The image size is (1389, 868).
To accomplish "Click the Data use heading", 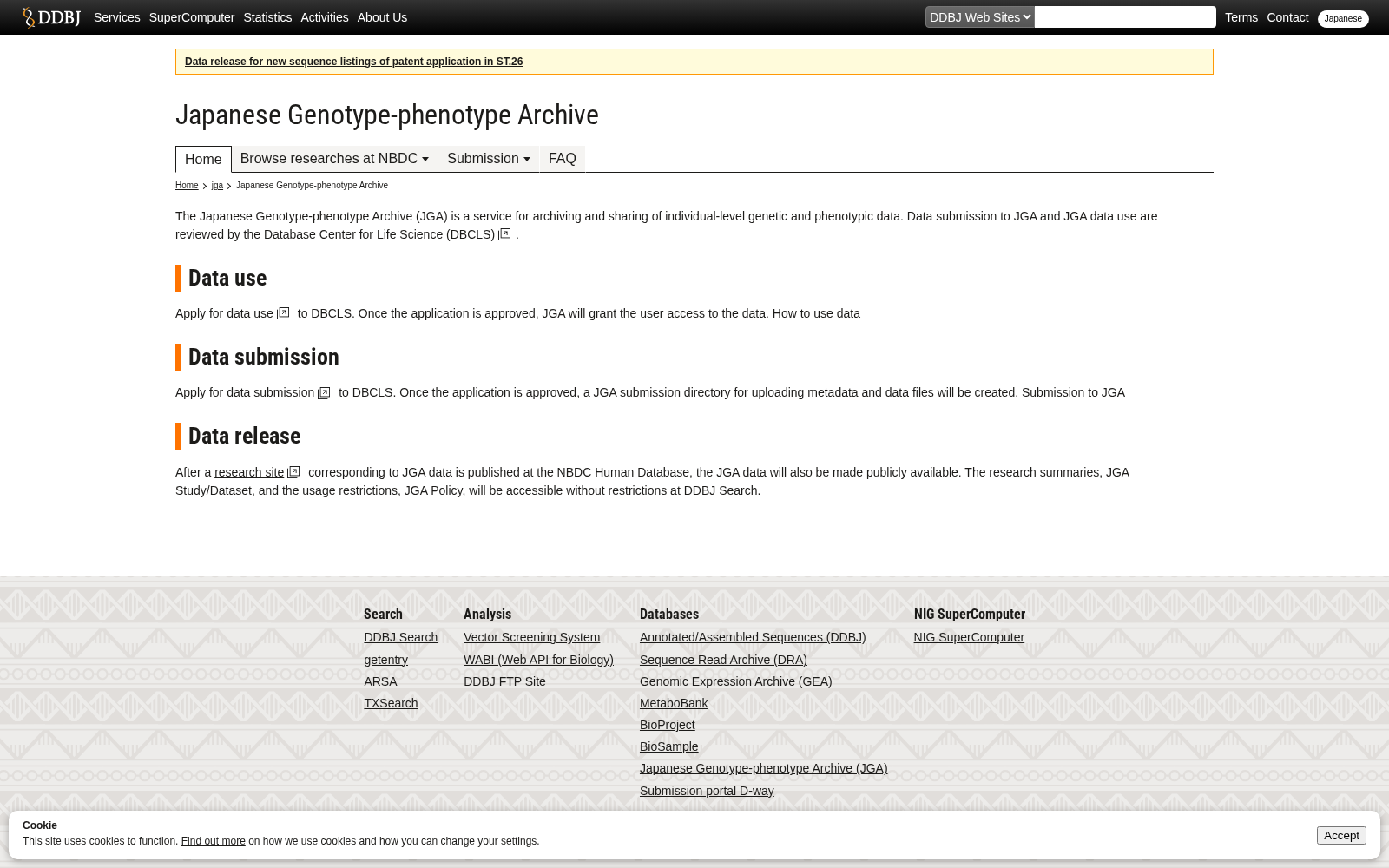I will coord(227,278).
